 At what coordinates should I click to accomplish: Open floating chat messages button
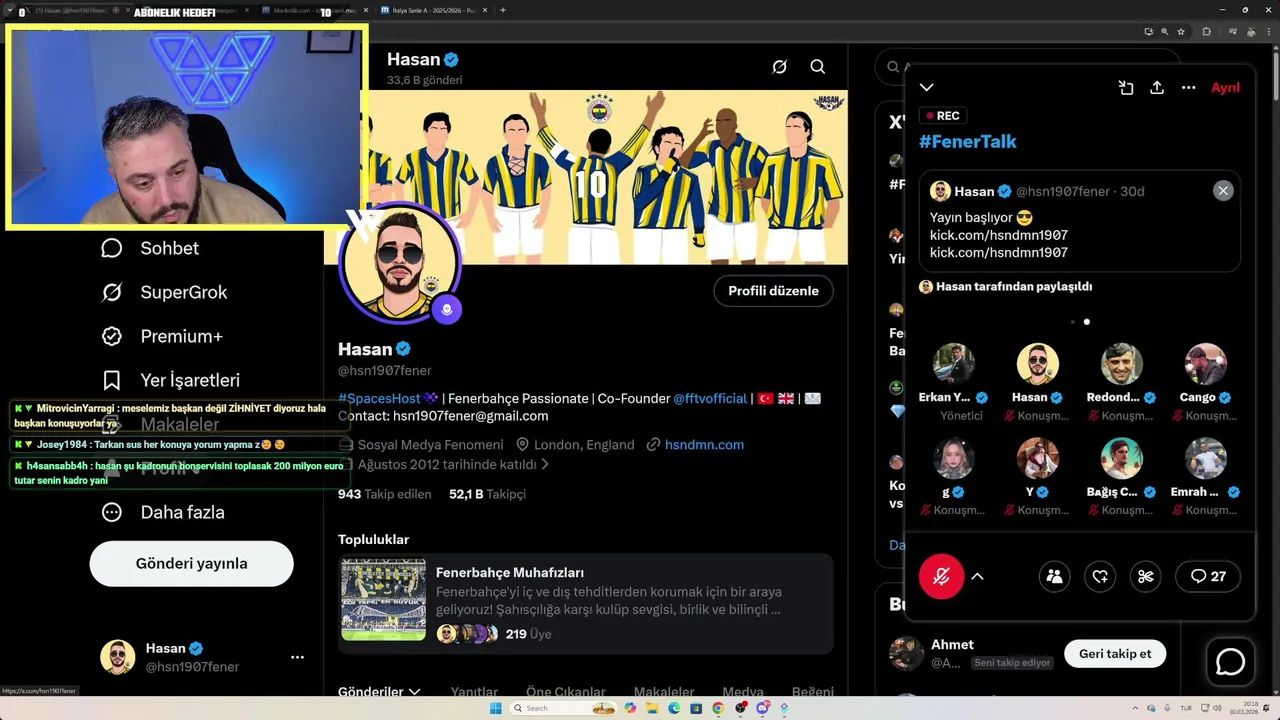point(1230,662)
